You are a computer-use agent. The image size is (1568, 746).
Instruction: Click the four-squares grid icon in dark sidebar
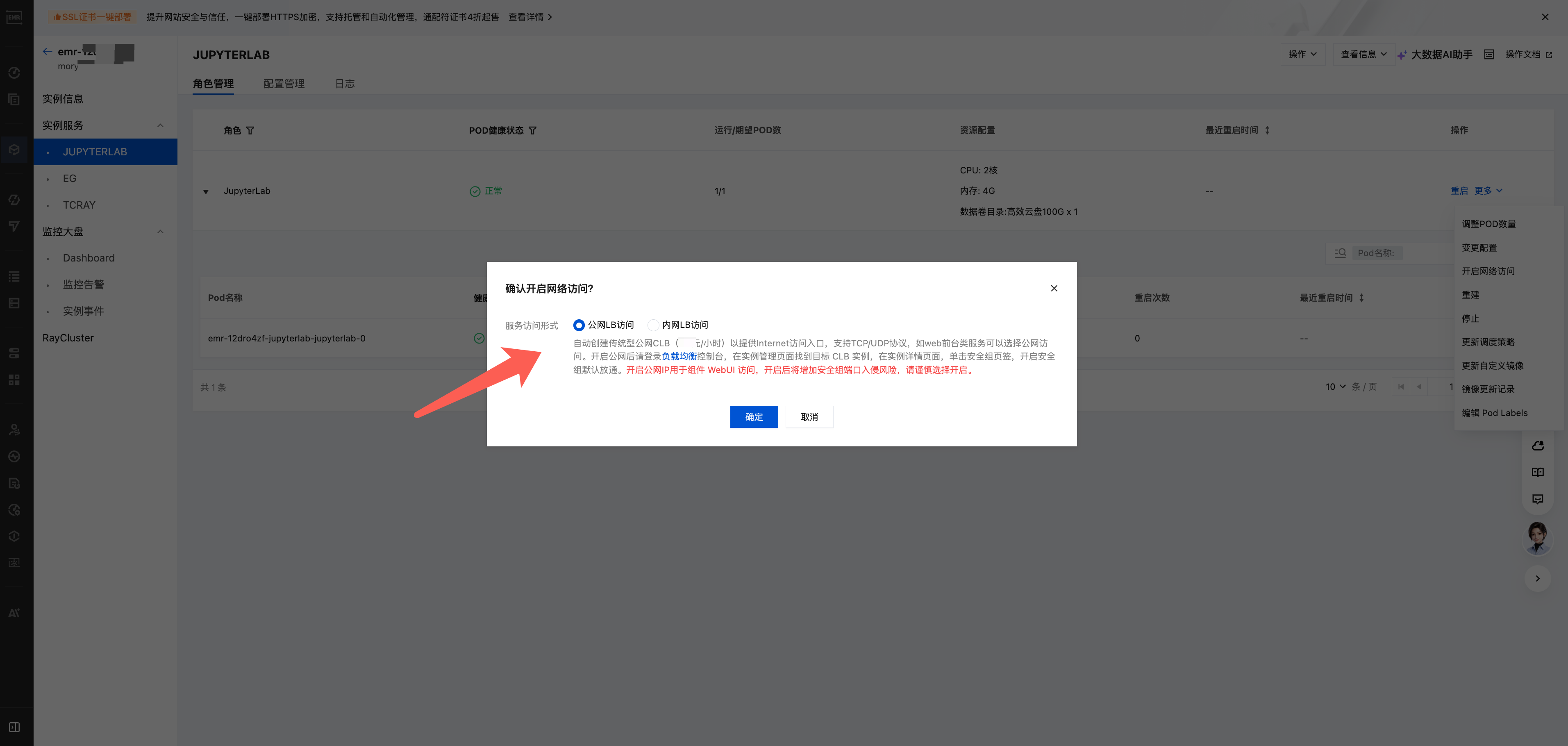coord(14,380)
